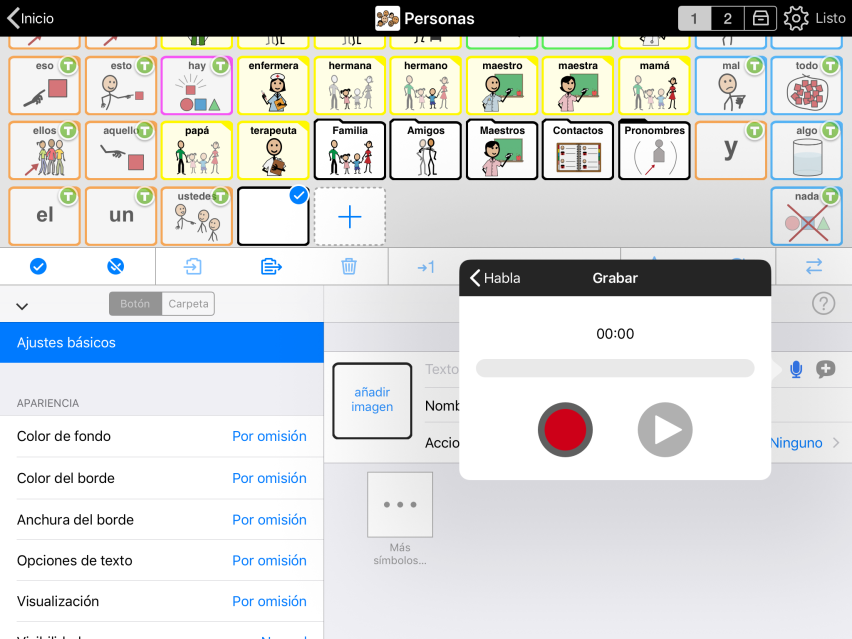Screen dimensions: 852x639
Task: Add new button with plus tile
Action: pos(349,216)
